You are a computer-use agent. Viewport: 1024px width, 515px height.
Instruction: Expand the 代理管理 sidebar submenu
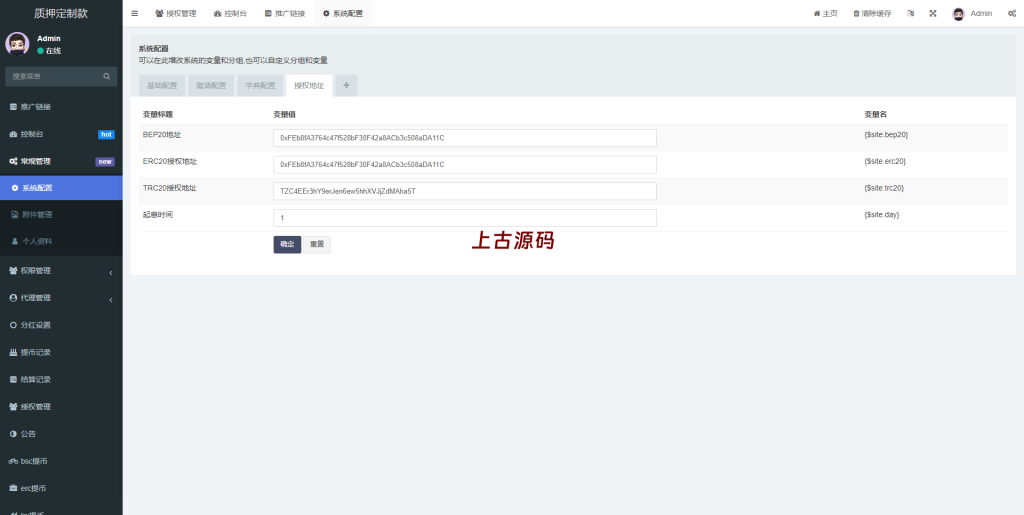61,298
